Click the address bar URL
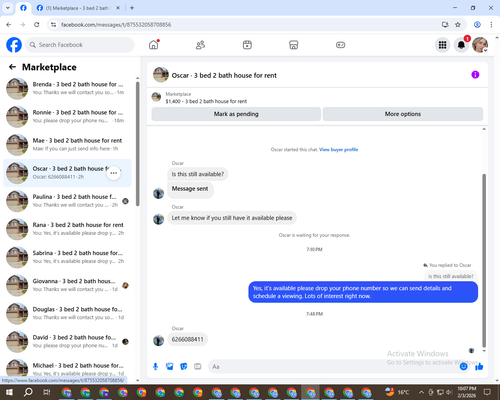 (x=116, y=25)
